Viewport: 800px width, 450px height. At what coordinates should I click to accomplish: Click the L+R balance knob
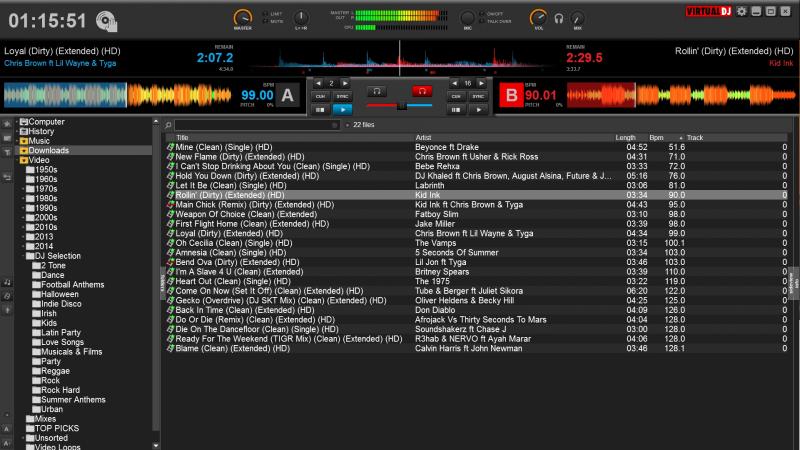tap(301, 18)
